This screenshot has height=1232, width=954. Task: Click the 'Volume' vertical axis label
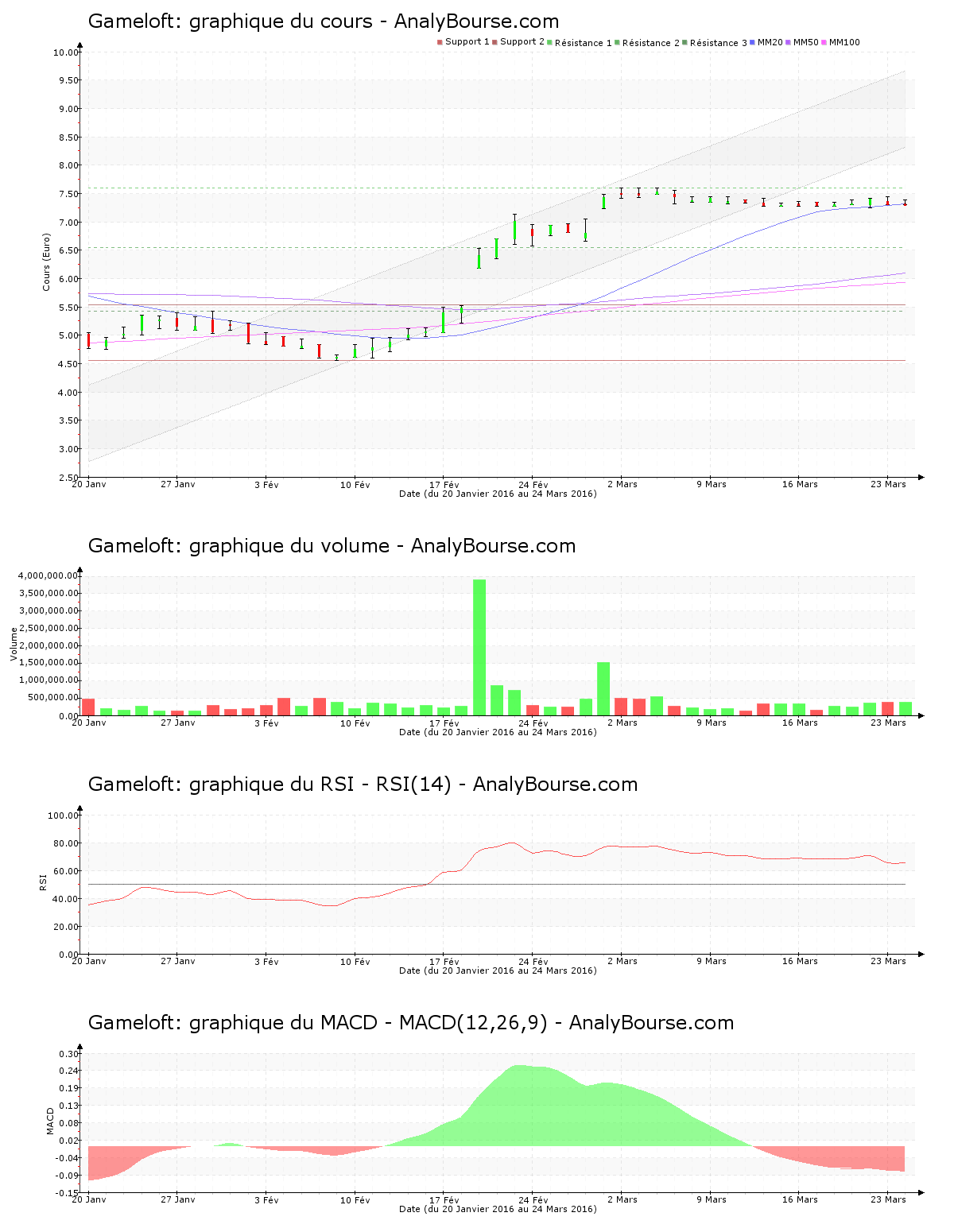(14, 645)
